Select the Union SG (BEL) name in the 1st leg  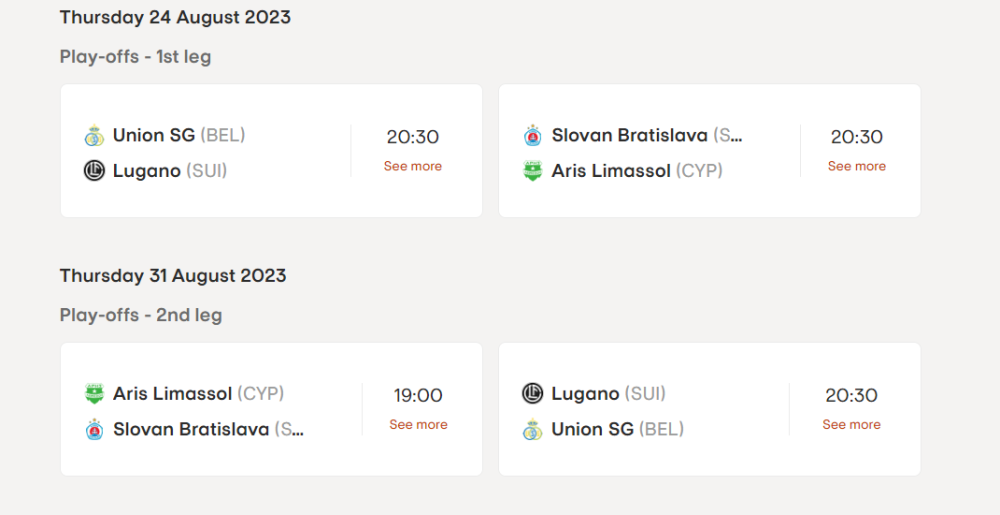pos(179,135)
